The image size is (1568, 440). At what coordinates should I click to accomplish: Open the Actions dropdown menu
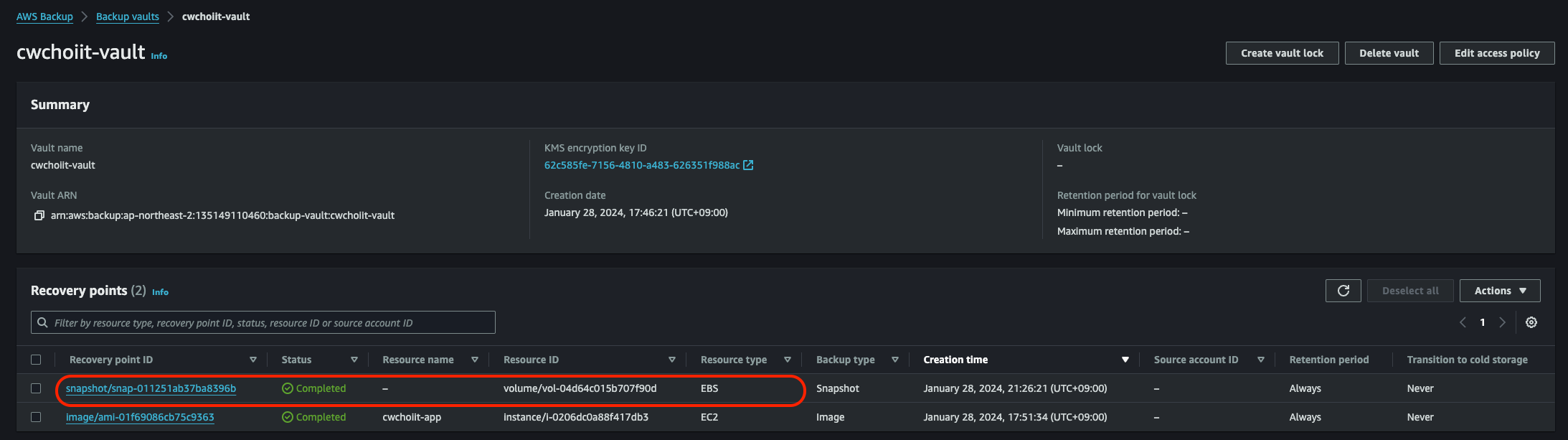1500,291
